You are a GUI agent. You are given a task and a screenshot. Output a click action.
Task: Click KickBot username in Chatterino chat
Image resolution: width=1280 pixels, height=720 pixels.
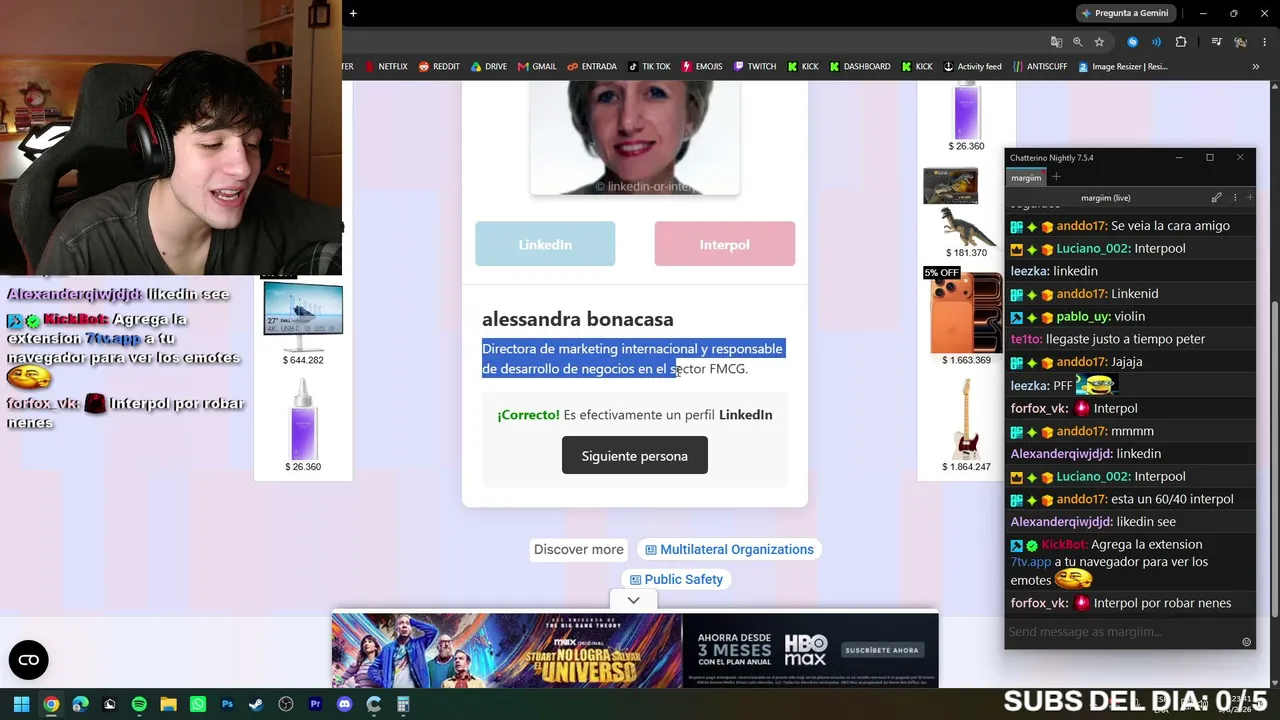pos(1065,544)
